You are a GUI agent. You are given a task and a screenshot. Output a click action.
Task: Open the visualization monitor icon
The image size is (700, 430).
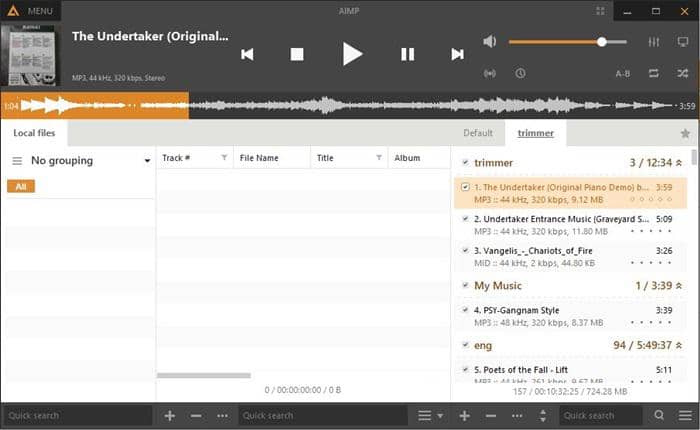point(683,42)
